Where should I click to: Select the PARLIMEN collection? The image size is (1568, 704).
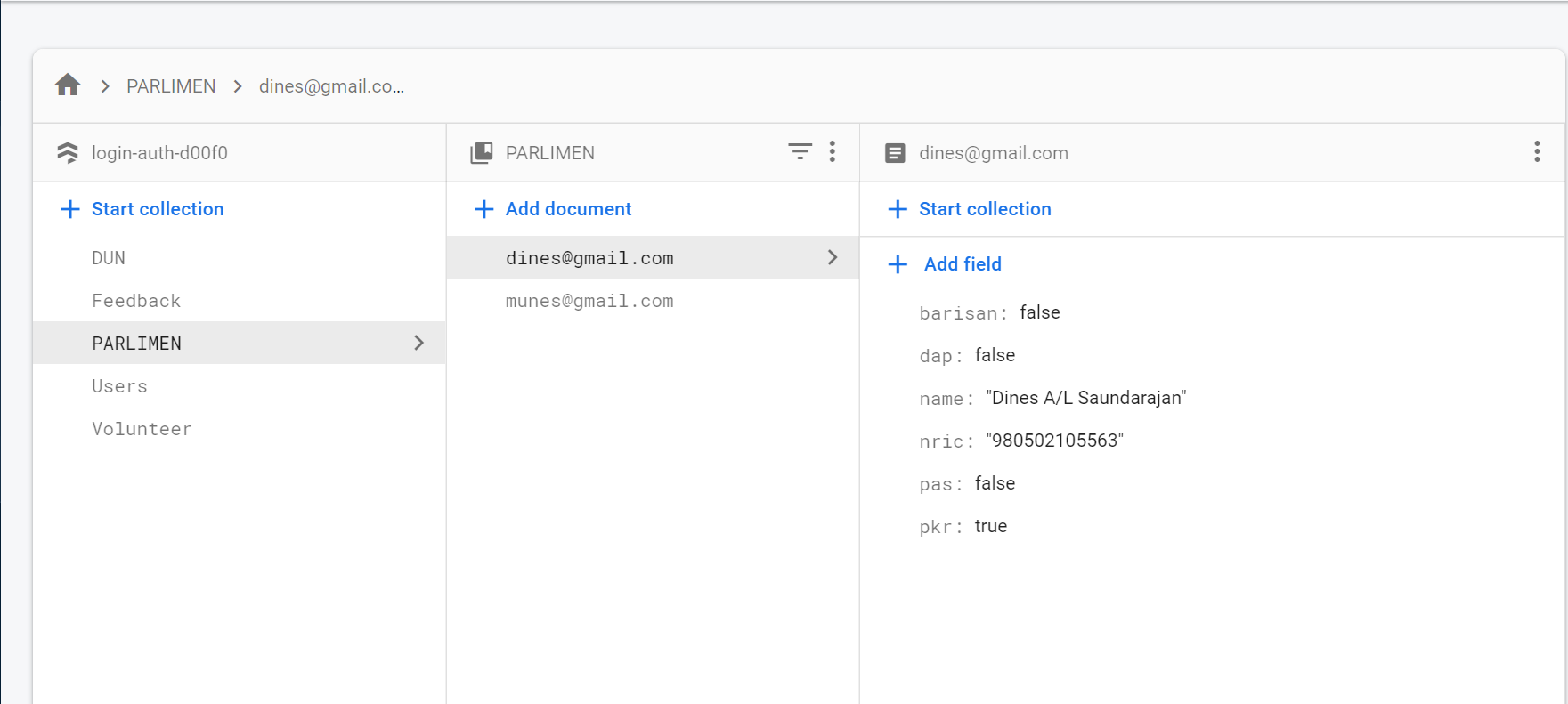[x=239, y=343]
